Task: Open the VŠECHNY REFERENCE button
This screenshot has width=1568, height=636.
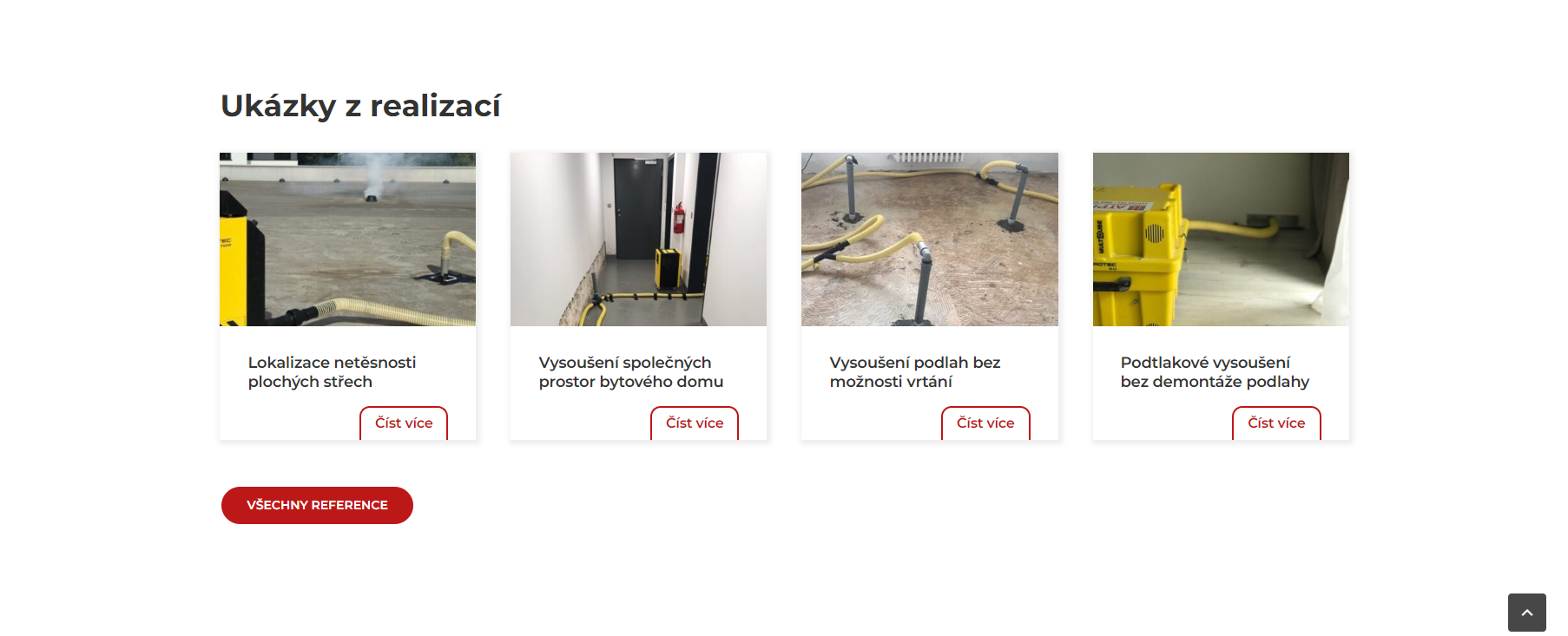Action: 317,505
